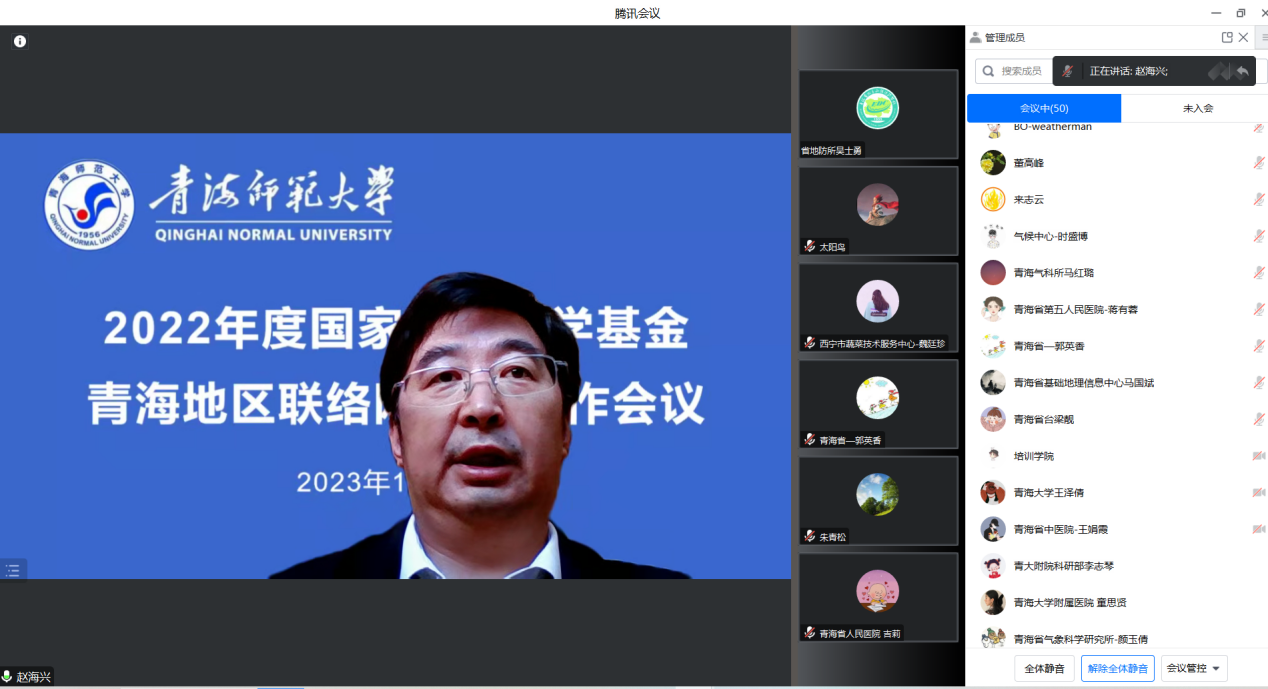
Task: Click 青海气科所马红璐's avatar
Action: 992,273
